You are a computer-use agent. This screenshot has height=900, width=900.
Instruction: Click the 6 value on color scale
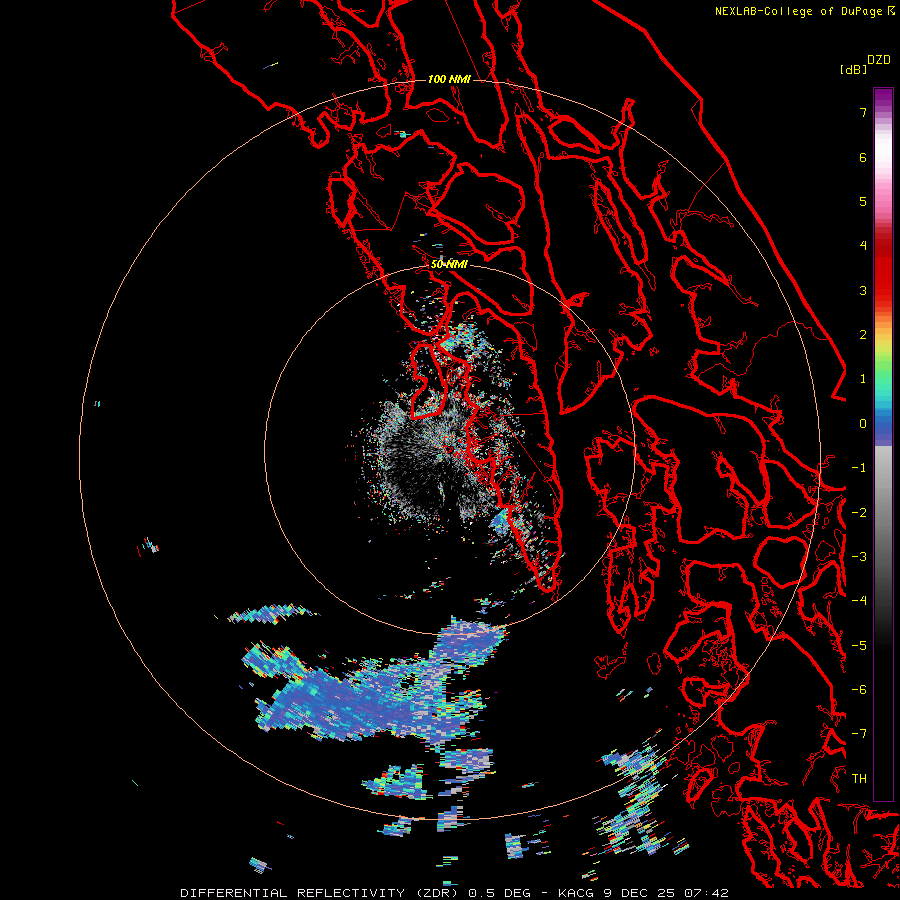pos(863,157)
